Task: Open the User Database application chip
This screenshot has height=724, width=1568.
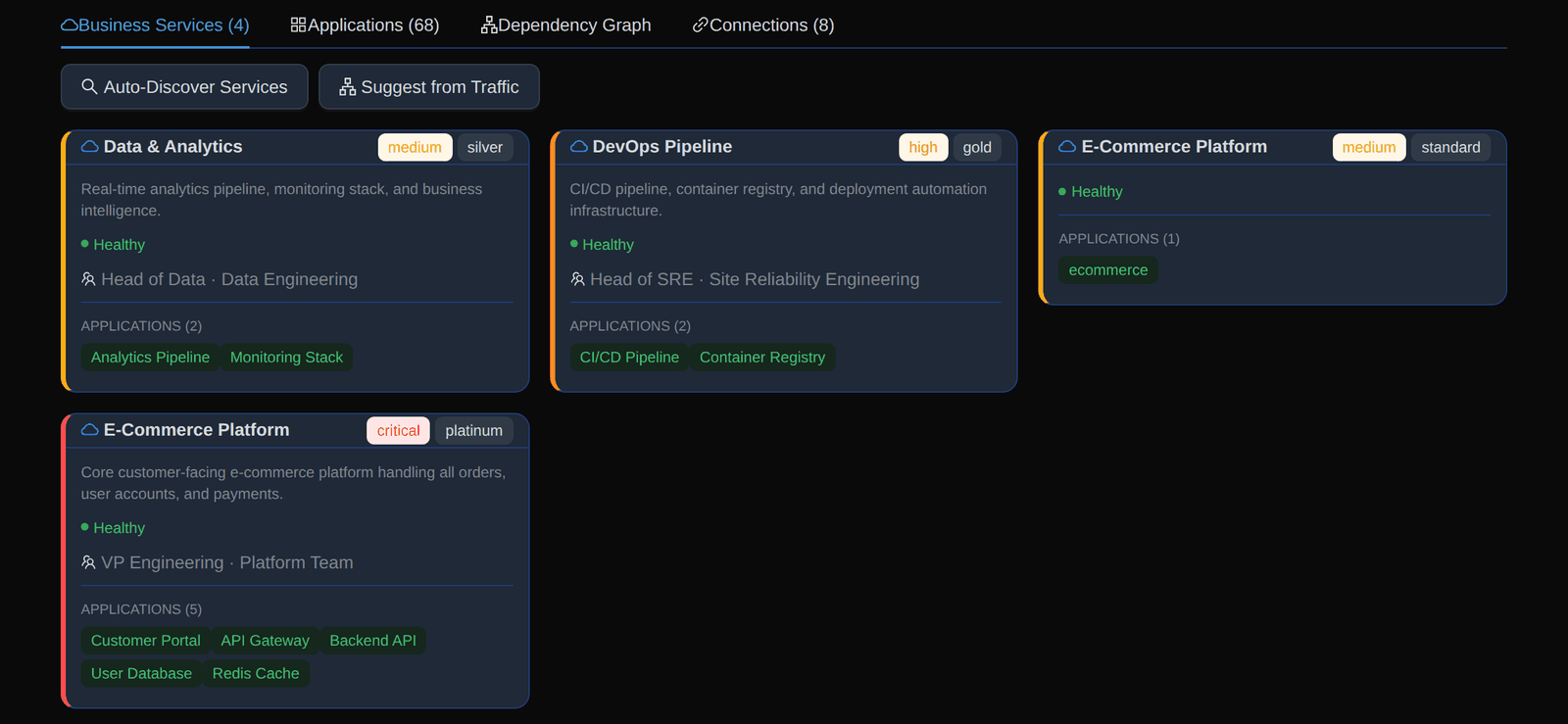Action: pos(141,674)
